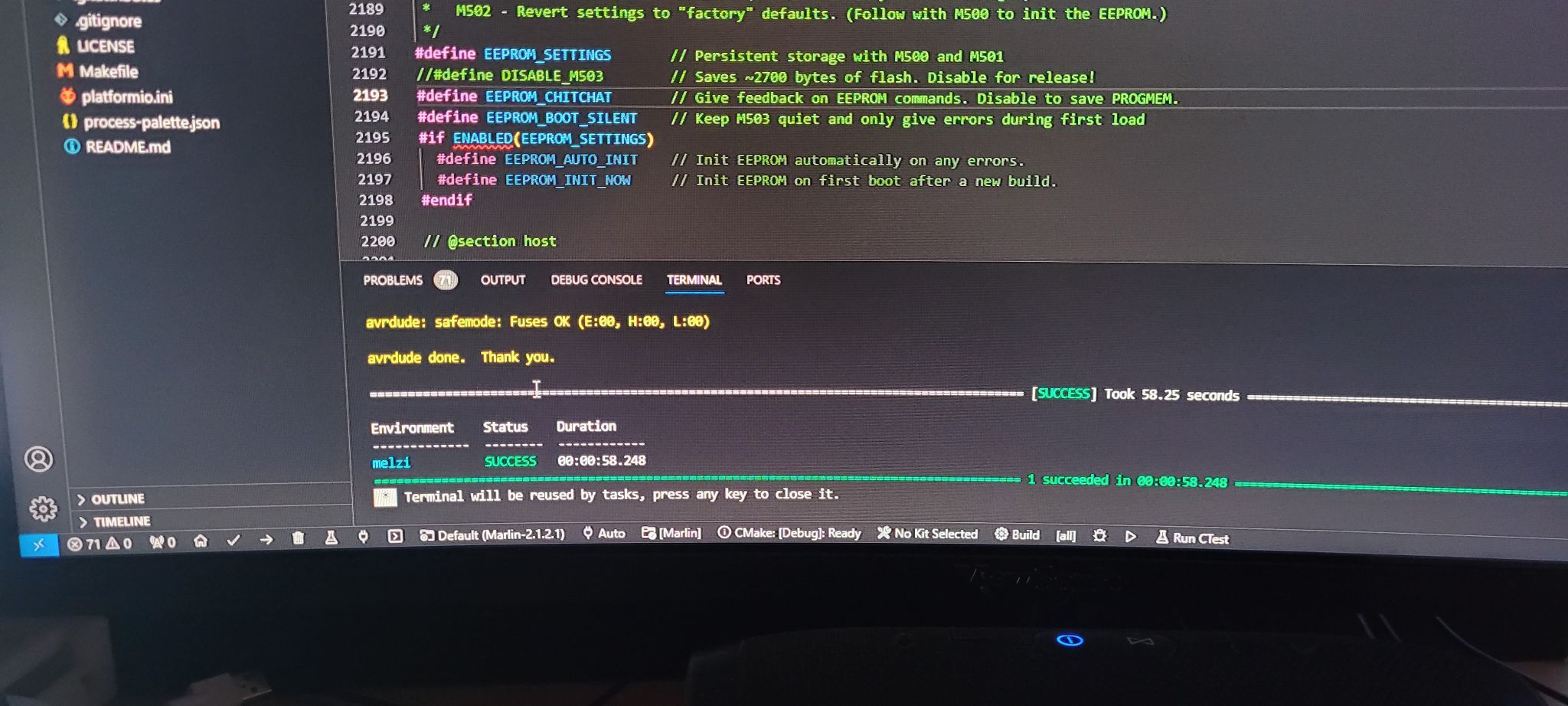Screen dimensions: 1568x706
Task: Click EEPROM_BOOT_SILENT in the editor
Action: 561,118
